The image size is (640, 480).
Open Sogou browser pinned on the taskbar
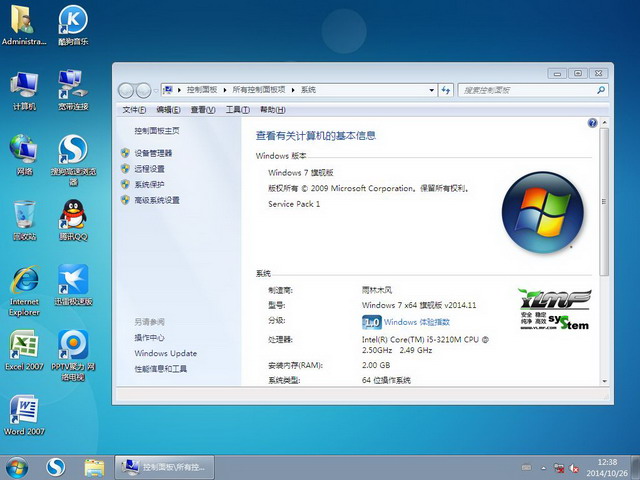(x=56, y=467)
